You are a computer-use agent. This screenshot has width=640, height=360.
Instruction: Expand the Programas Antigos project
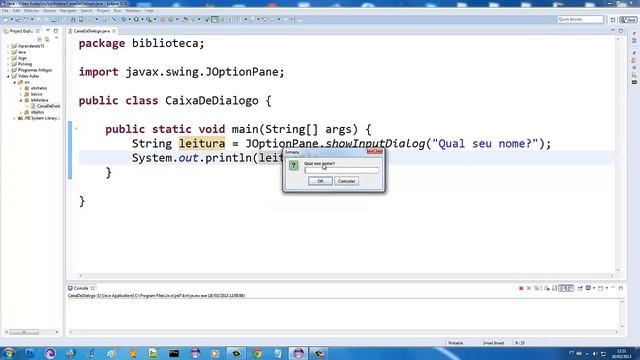(8, 70)
